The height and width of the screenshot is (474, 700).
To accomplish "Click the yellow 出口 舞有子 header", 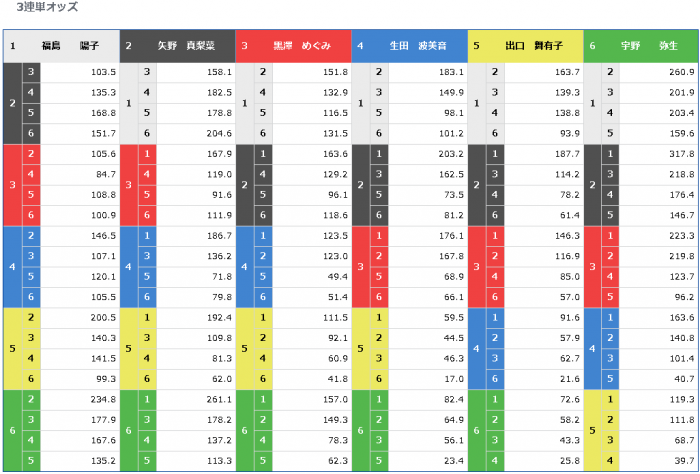I will pos(525,46).
